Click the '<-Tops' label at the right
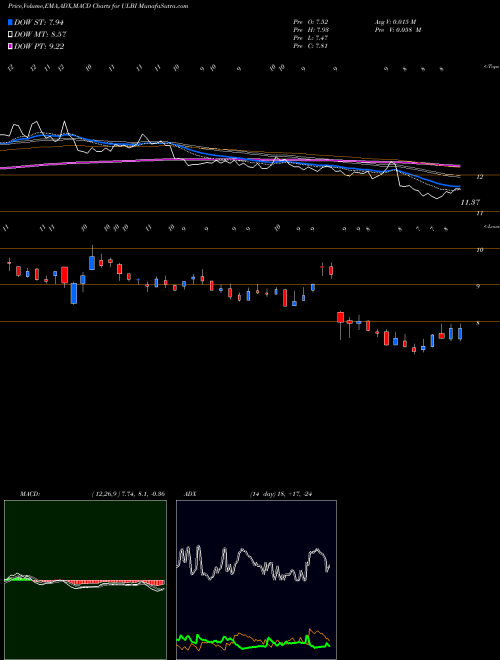 click(x=491, y=67)
